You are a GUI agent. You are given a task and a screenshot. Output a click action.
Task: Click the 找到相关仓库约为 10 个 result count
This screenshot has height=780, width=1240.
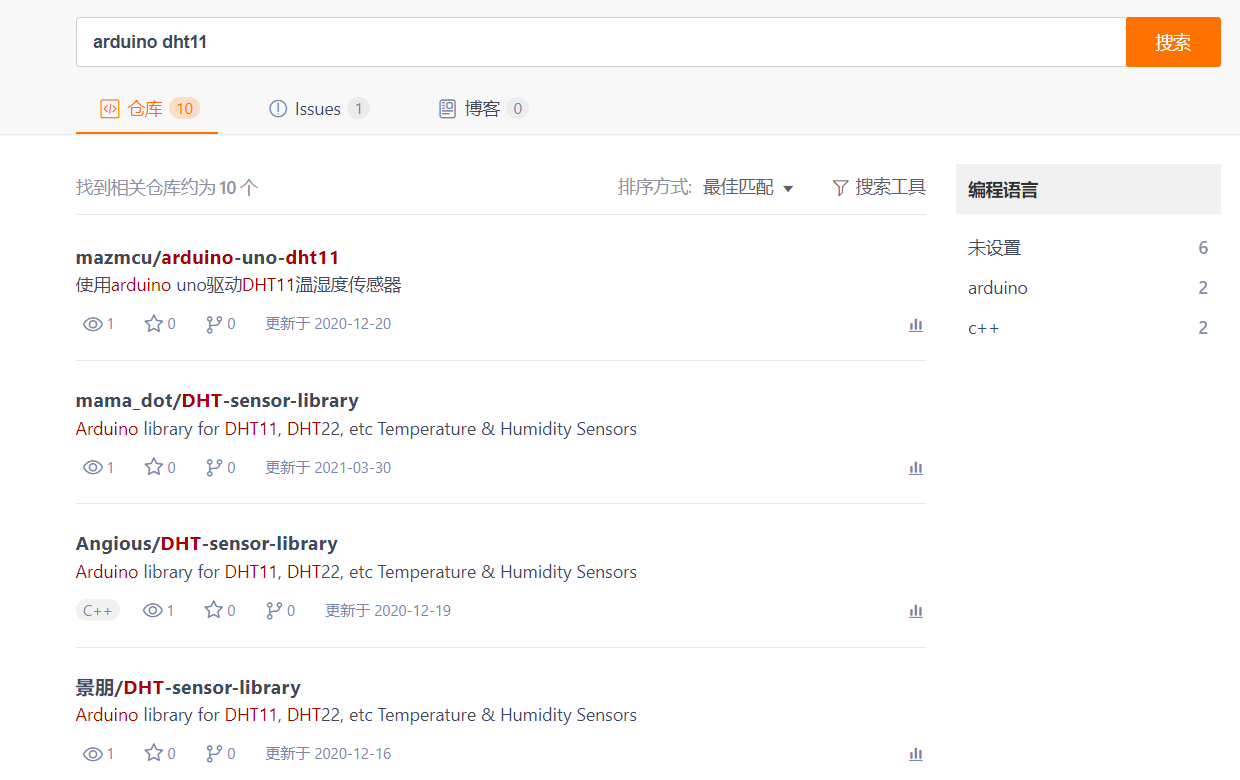(167, 187)
